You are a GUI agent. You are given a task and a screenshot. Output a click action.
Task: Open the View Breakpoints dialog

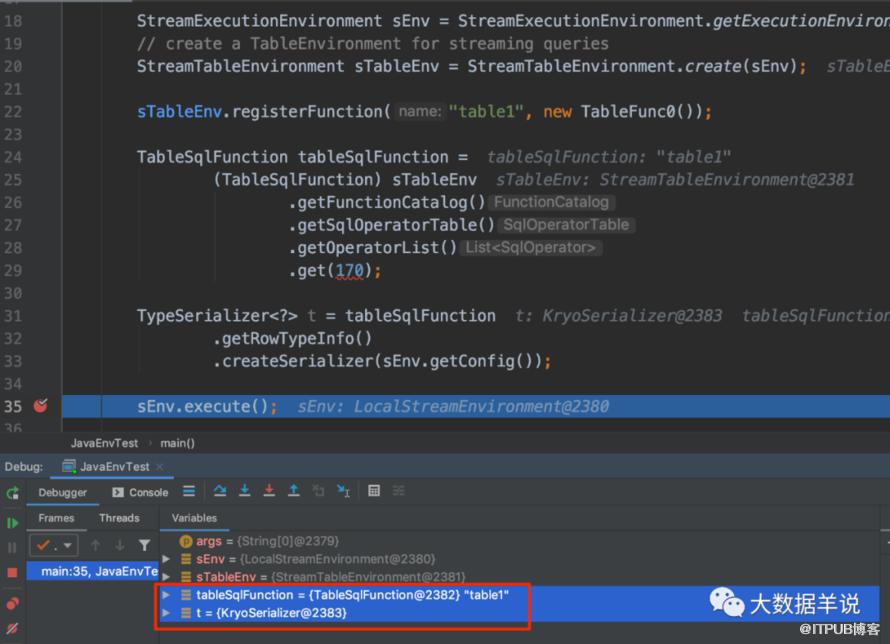tap(12, 603)
